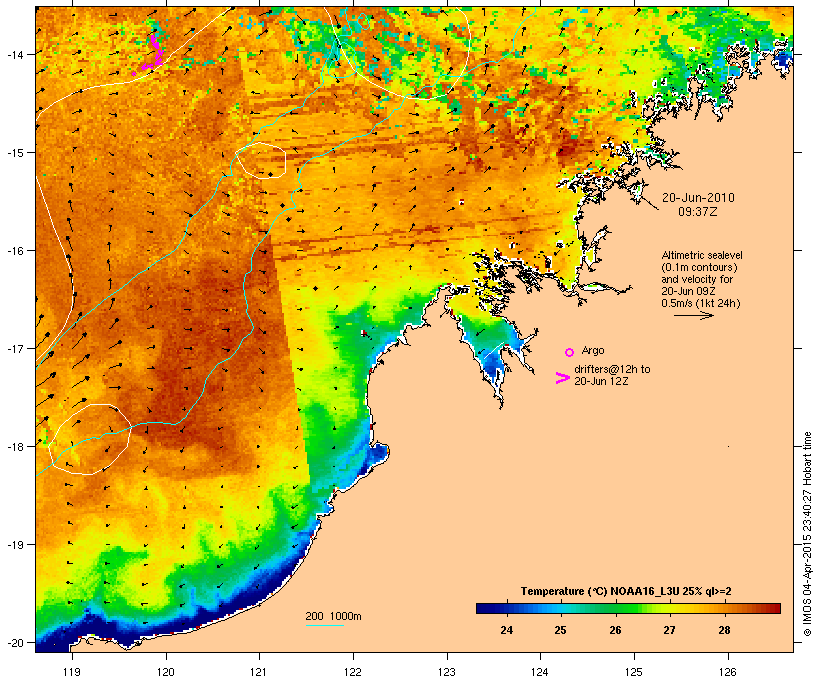Click the longitude axis label "120"
820x680 pixels.
[166, 672]
